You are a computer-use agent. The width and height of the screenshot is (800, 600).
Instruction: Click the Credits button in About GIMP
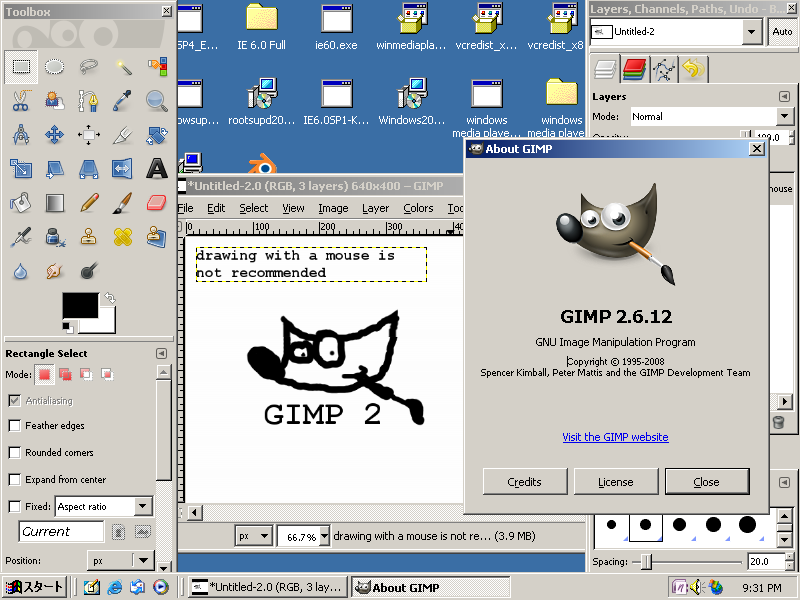point(524,482)
